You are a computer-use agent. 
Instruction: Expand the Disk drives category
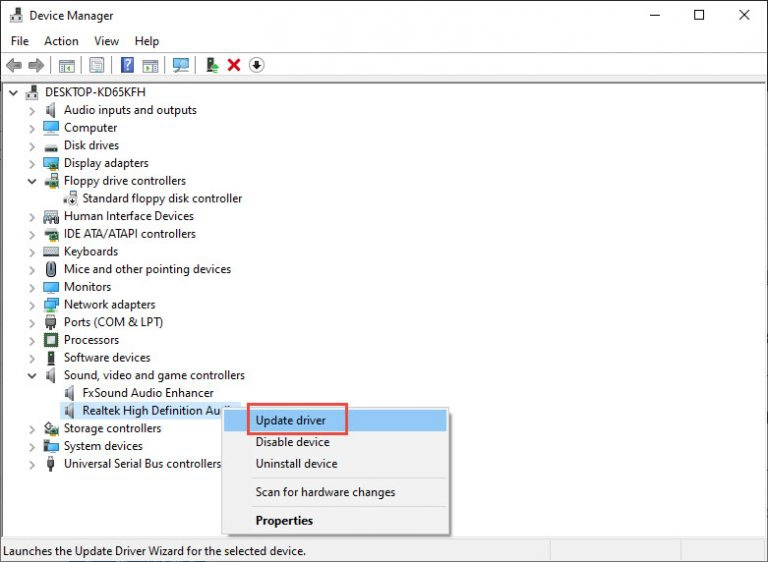click(32, 146)
